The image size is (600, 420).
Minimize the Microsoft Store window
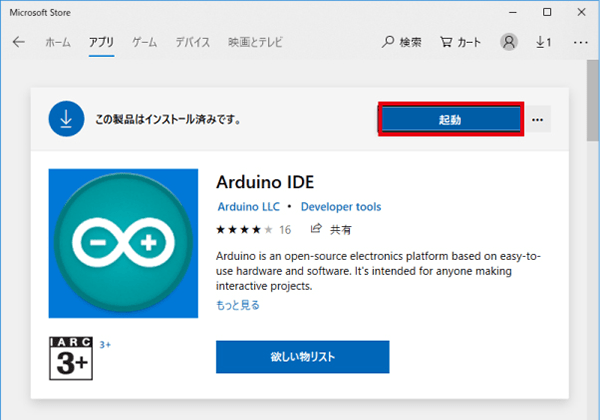[513, 13]
